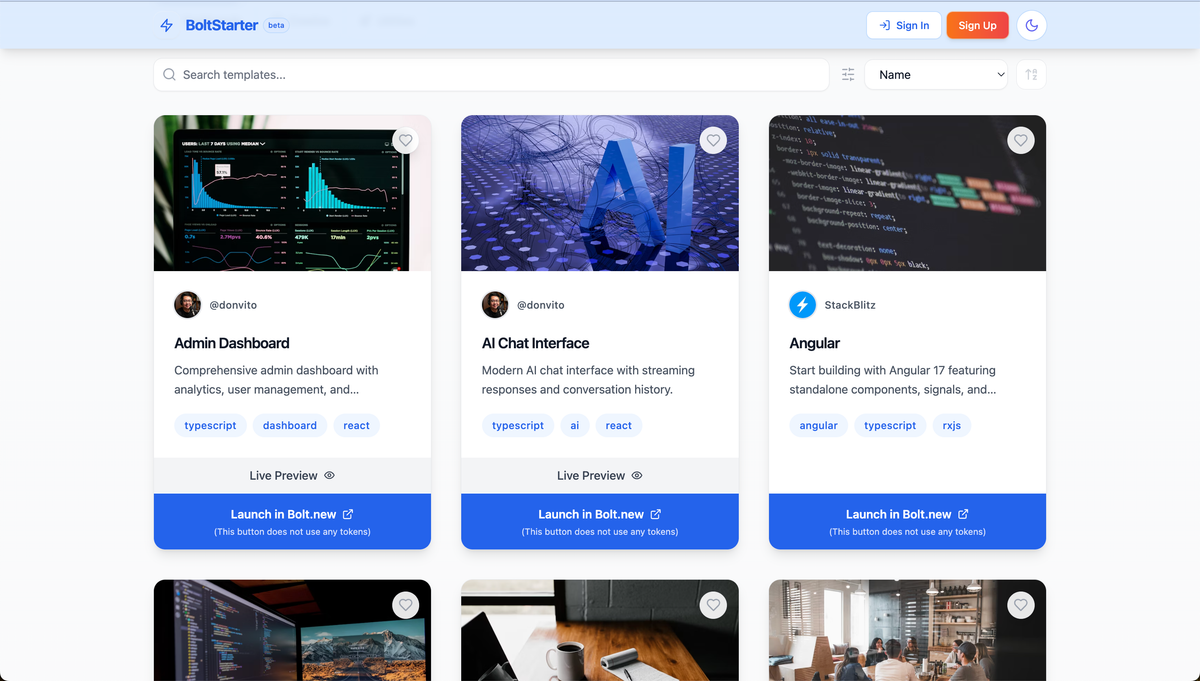Click the BoltStarter brand name link
The image size is (1200, 681).
222,25
